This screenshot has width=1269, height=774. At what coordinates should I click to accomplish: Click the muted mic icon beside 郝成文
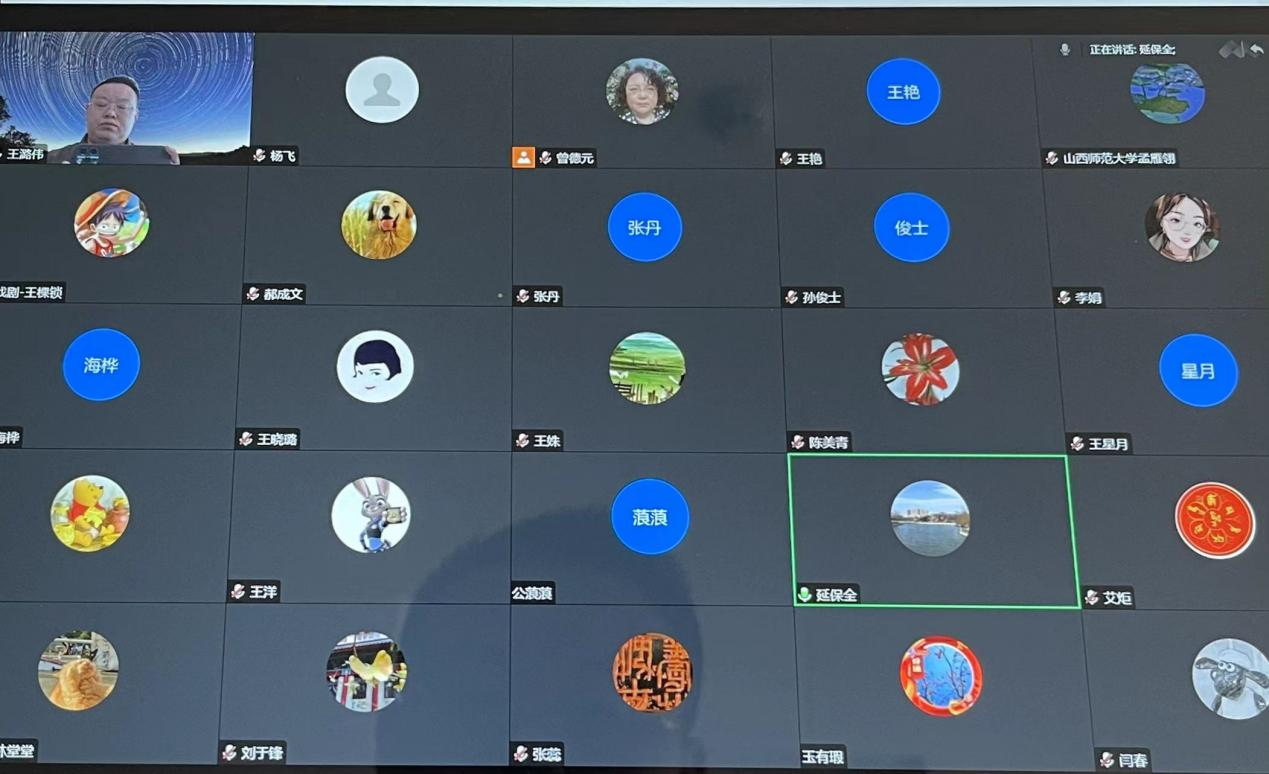pos(253,294)
